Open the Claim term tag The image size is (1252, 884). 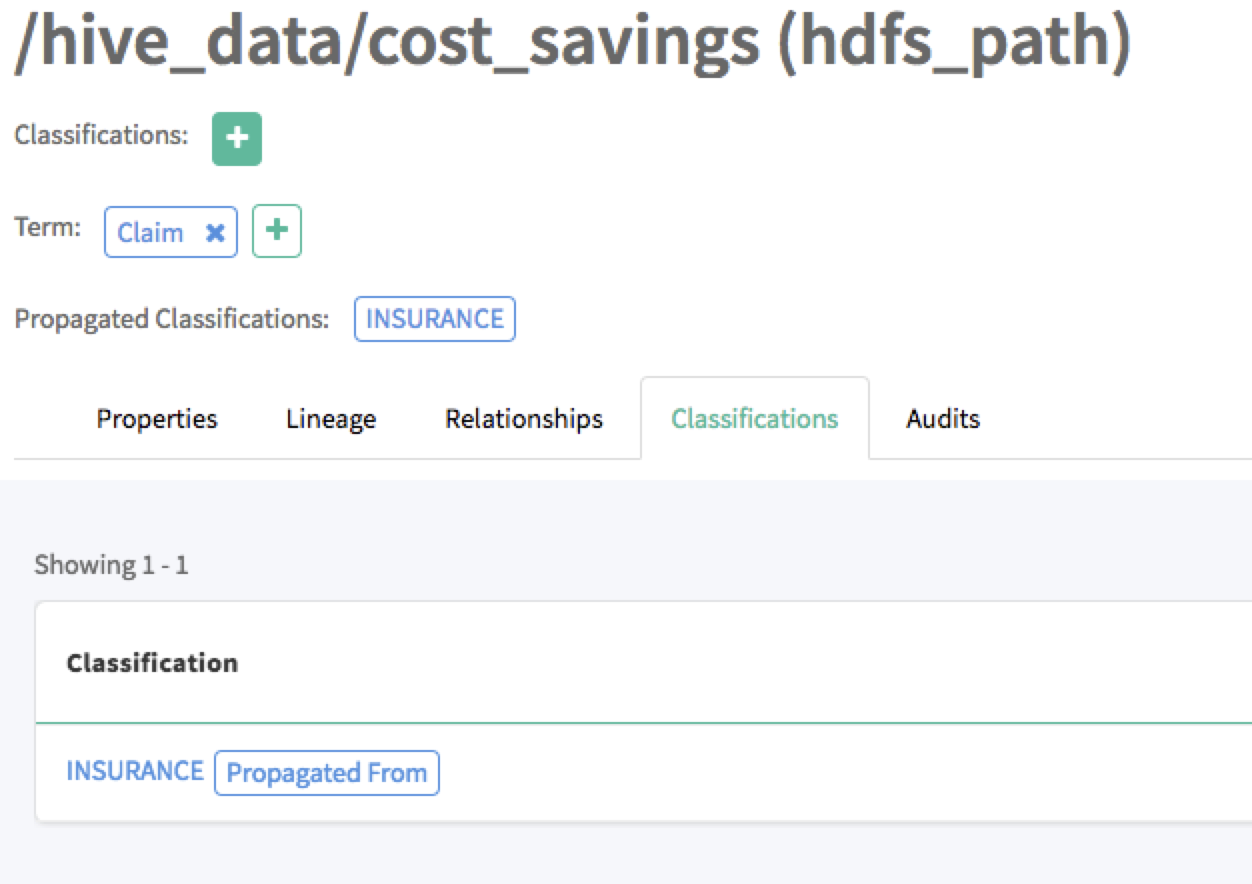(x=151, y=233)
